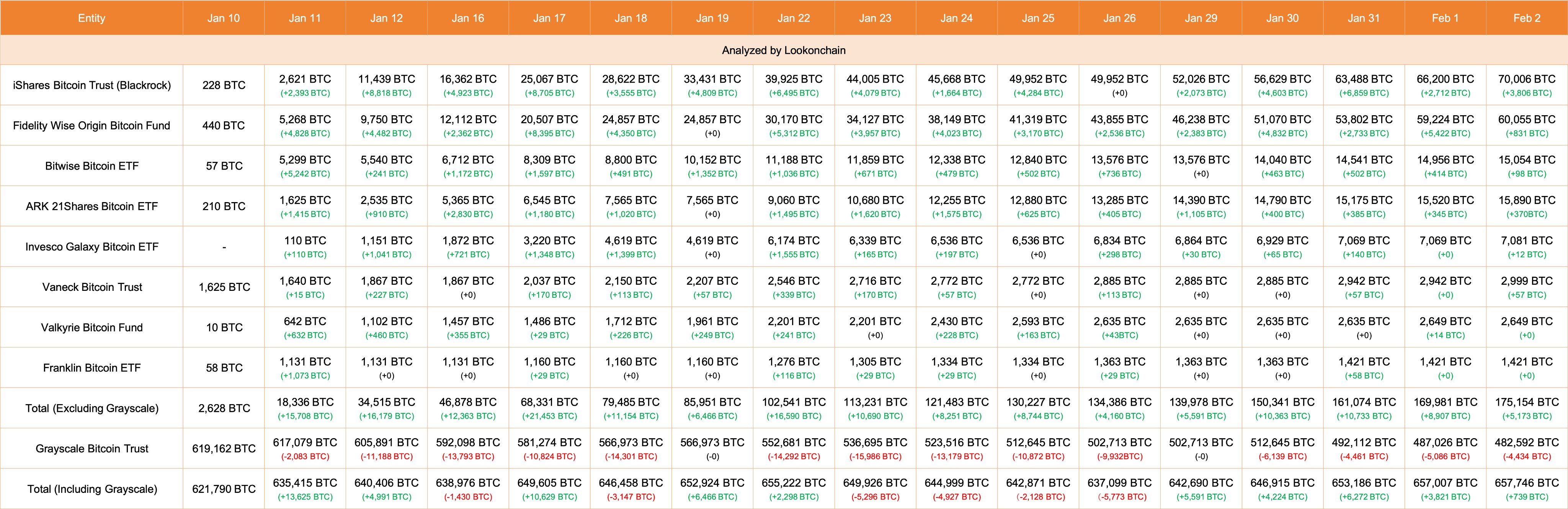This screenshot has height=509, width=1568.
Task: Click the 11,439 BTC iShares Jan 12 cell
Action: (x=387, y=85)
